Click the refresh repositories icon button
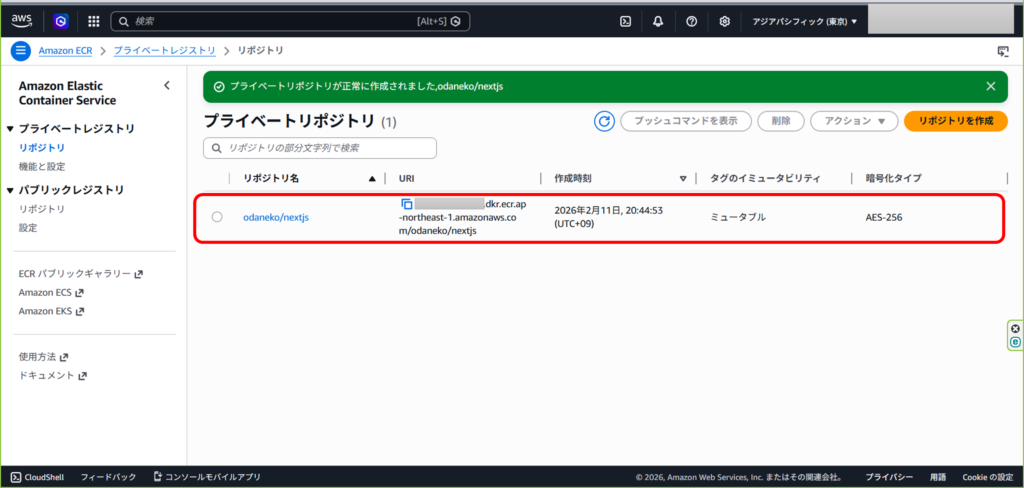1024x488 pixels. [604, 121]
